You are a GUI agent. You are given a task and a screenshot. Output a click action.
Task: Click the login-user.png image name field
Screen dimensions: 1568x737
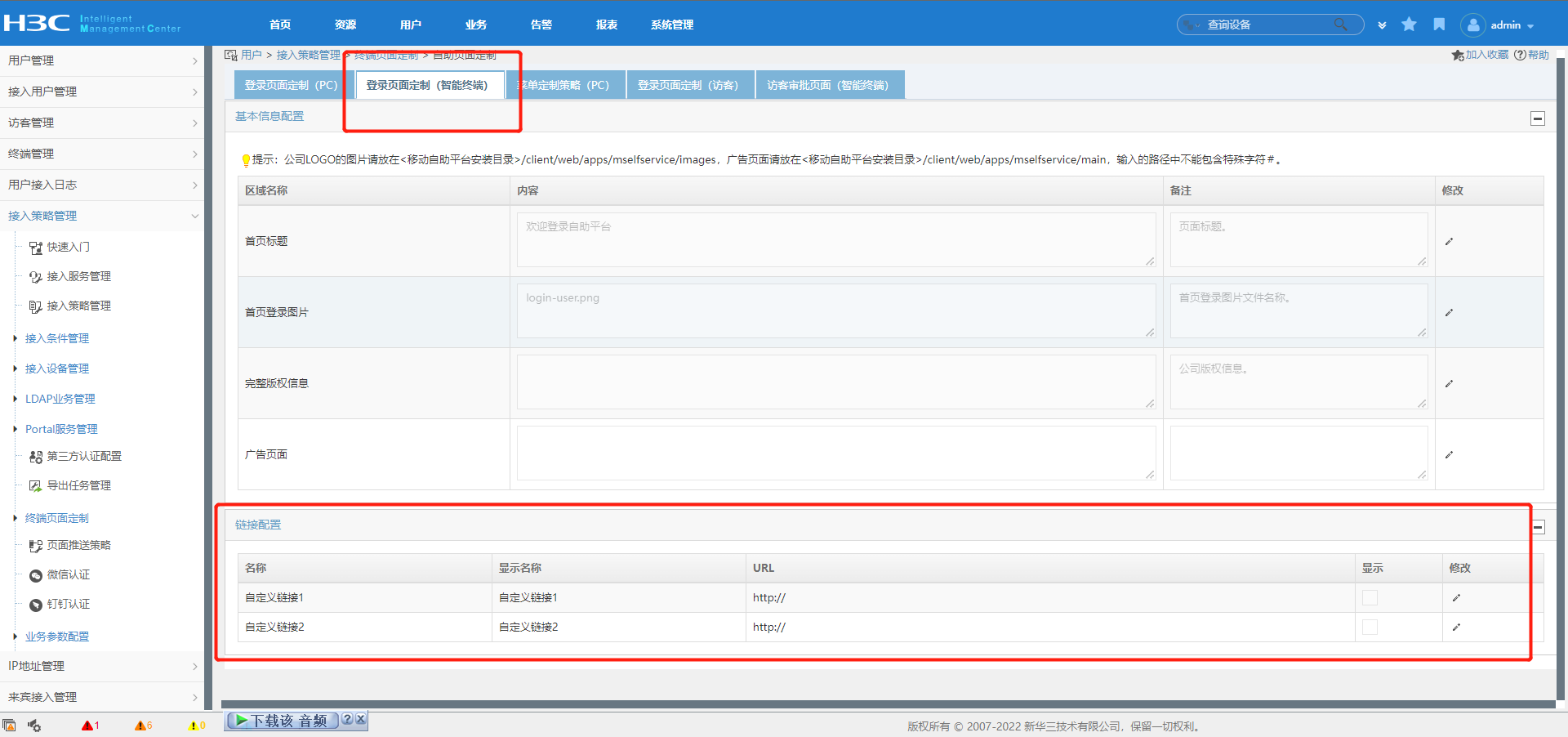coord(836,311)
